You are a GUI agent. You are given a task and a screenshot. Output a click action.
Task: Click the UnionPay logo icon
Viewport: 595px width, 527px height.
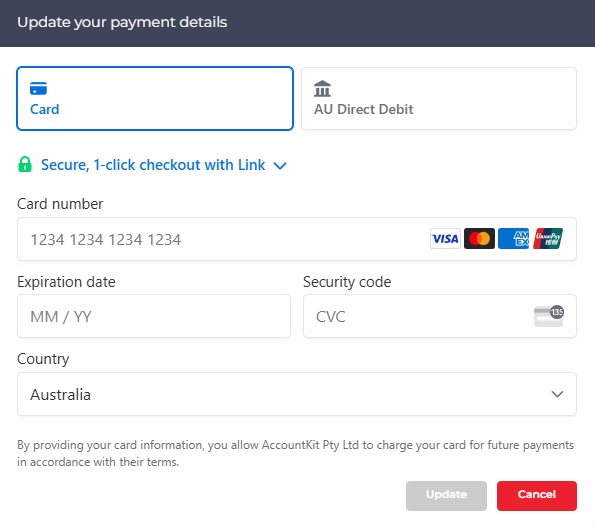[548, 239]
